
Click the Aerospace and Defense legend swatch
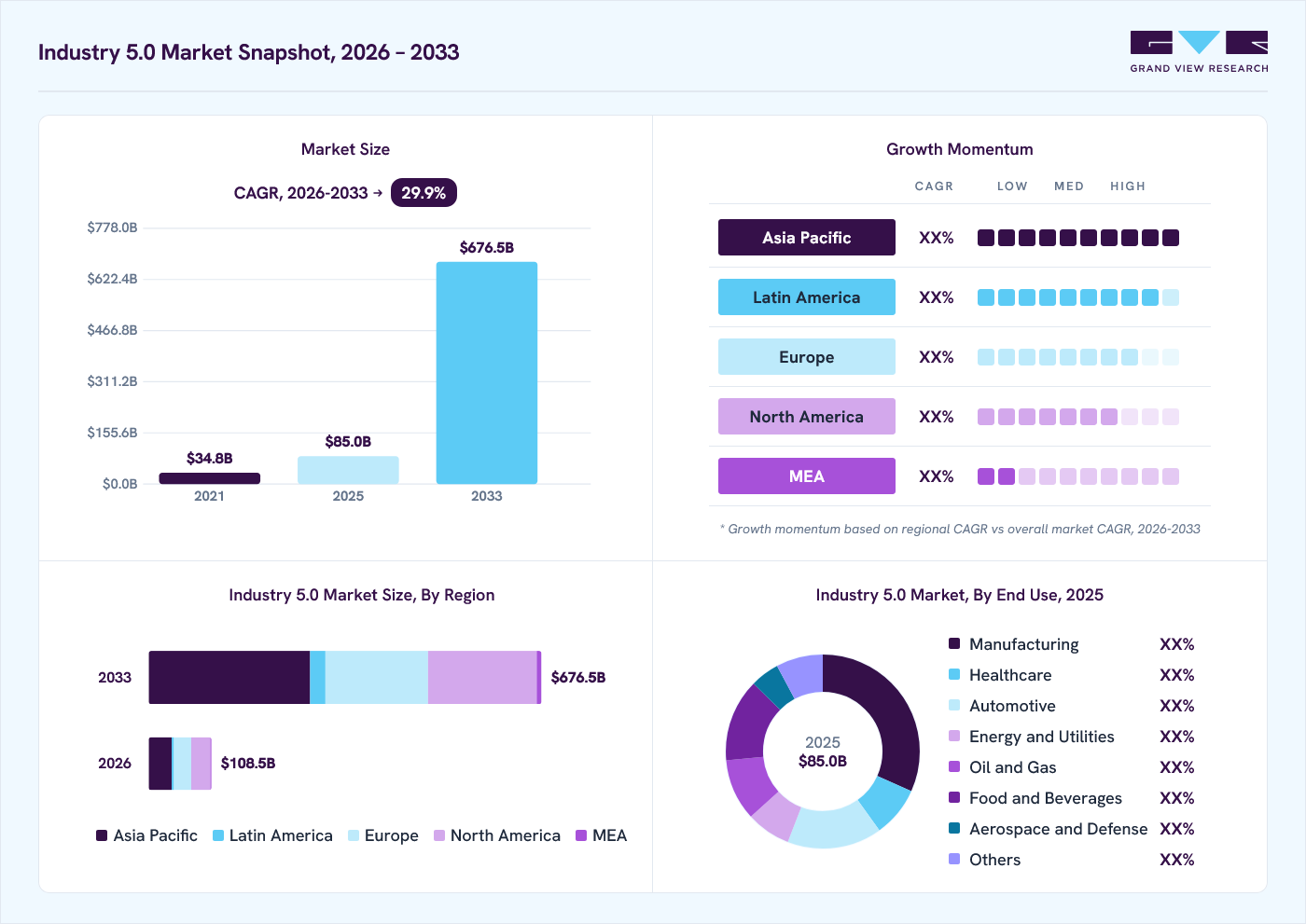(x=954, y=828)
